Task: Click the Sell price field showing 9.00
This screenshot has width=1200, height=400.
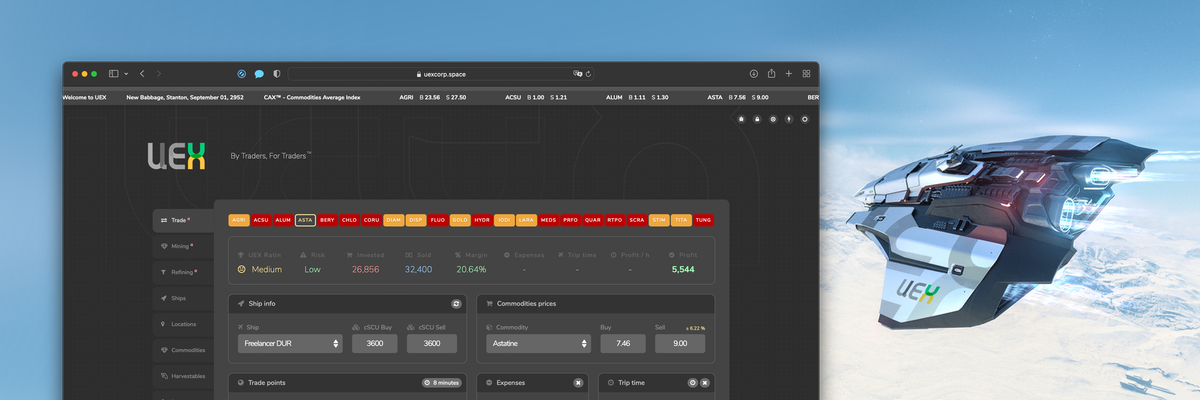Action: click(x=680, y=343)
